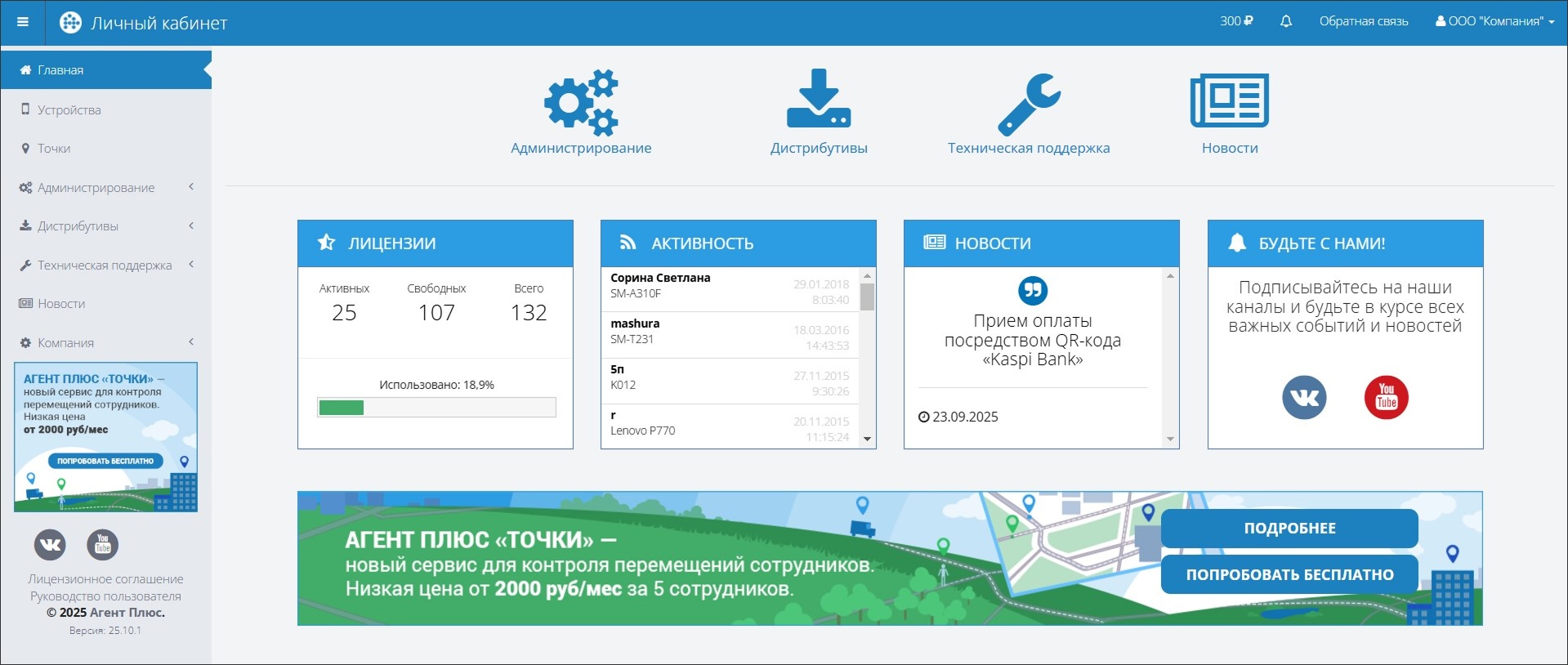Click the sidebar VK icon

pyautogui.click(x=51, y=544)
